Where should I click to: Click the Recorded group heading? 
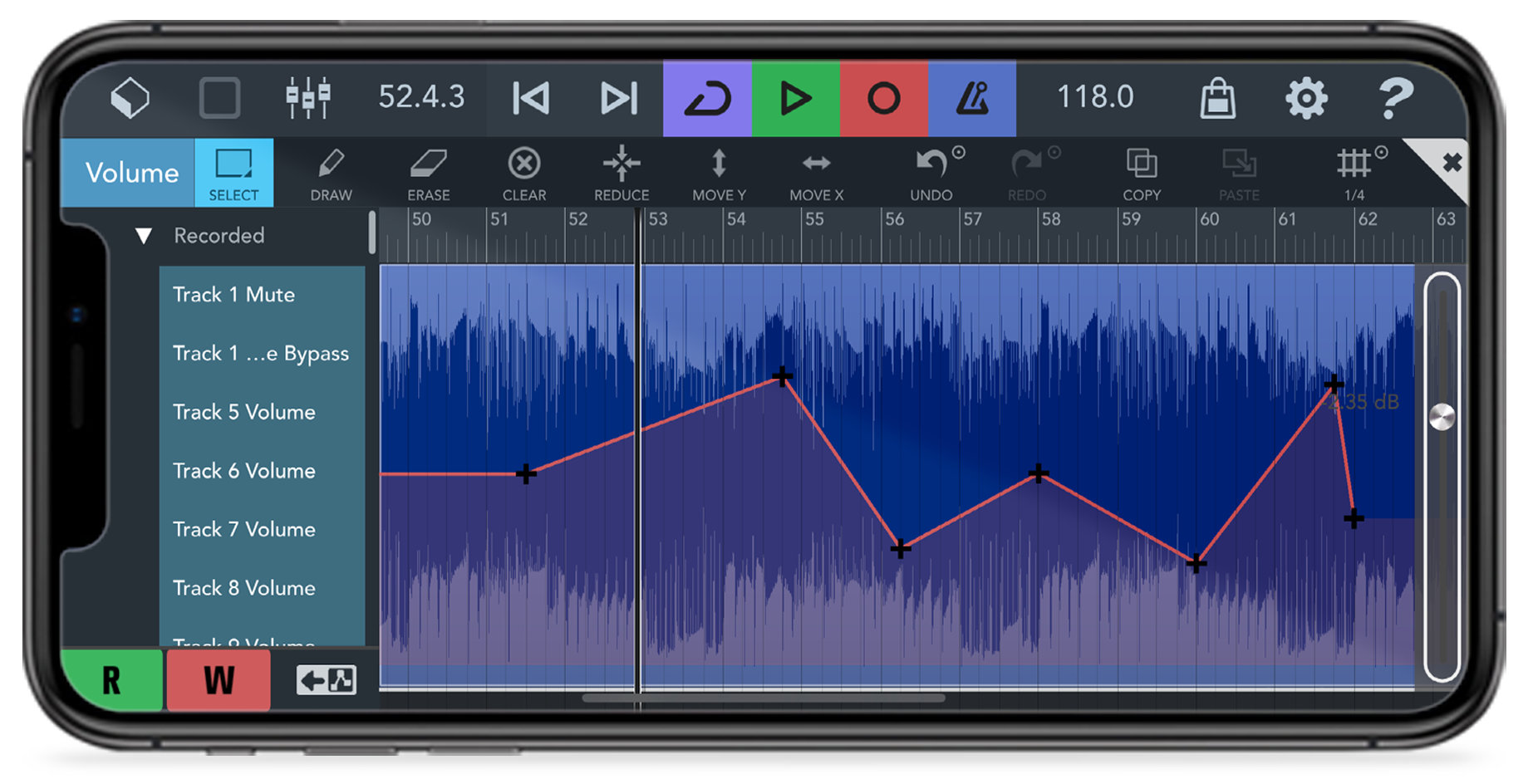(x=219, y=236)
